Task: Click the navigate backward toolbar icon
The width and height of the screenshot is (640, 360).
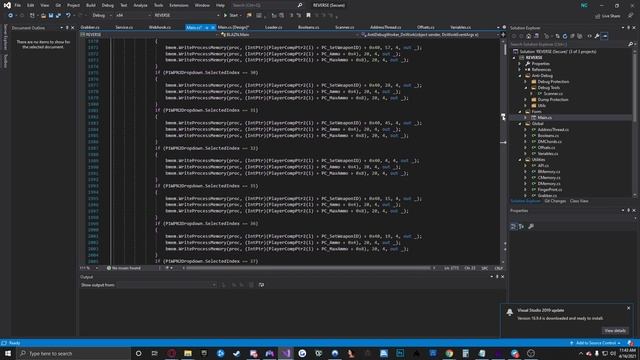Action: tap(10, 16)
